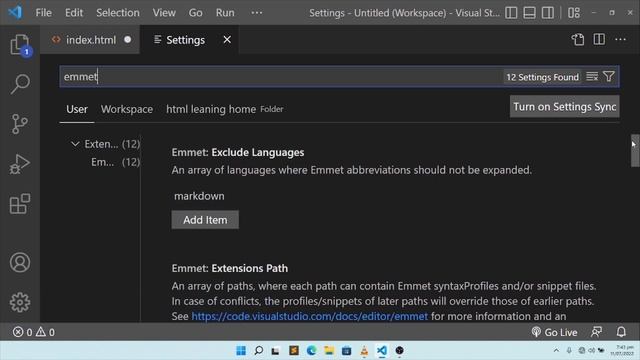Show more menu items ellipsis
The image size is (640, 360).
point(257,13)
